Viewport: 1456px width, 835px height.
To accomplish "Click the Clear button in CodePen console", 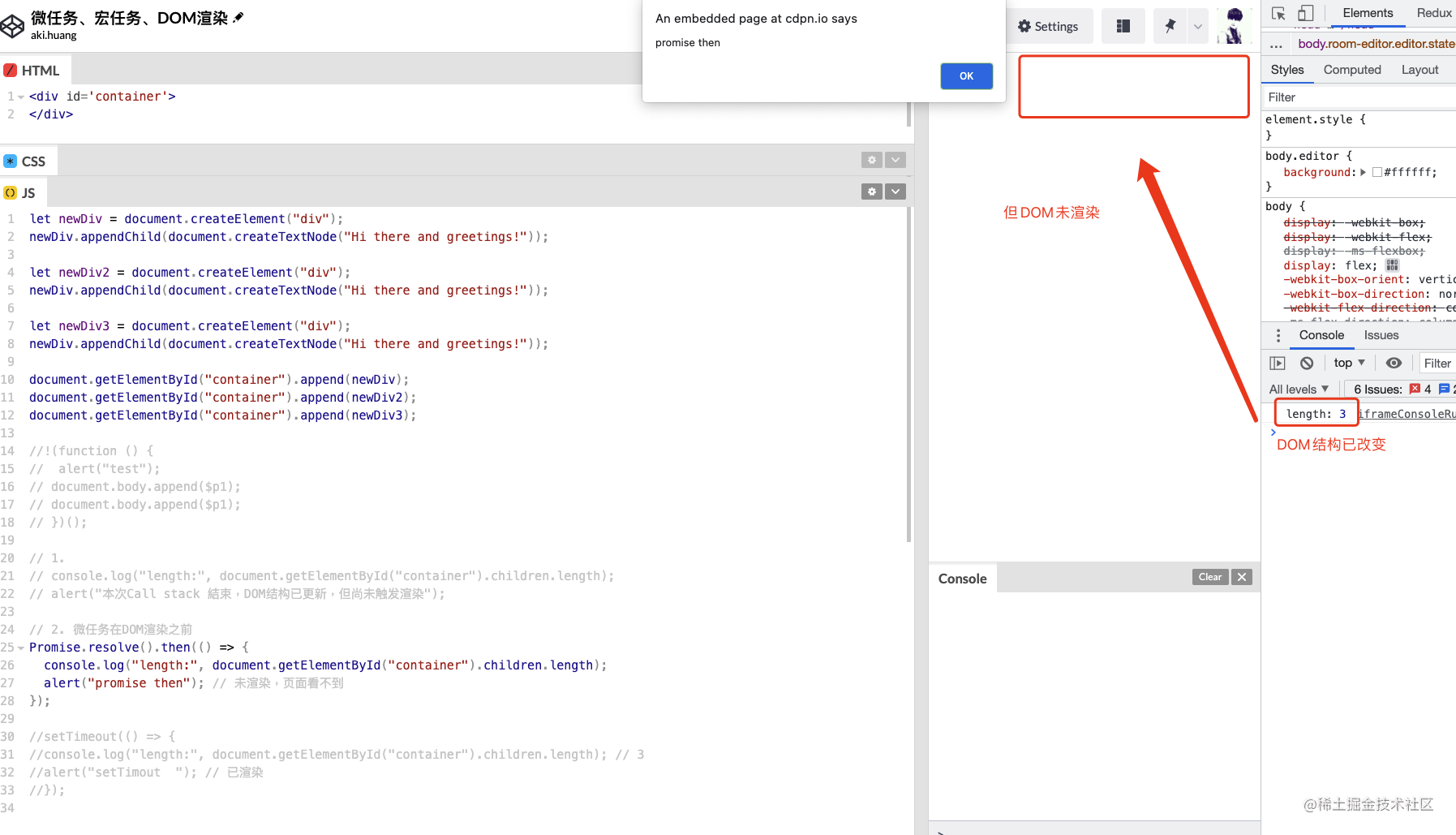I will (x=1209, y=577).
